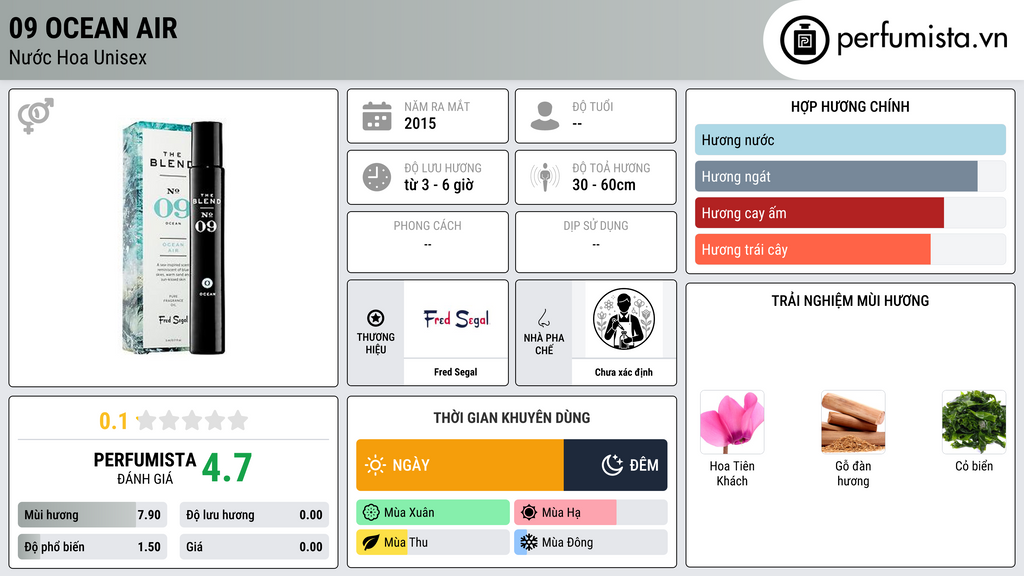Click the leaf icon for Mùa Thu
Image resolution: width=1024 pixels, height=576 pixels.
(371, 542)
